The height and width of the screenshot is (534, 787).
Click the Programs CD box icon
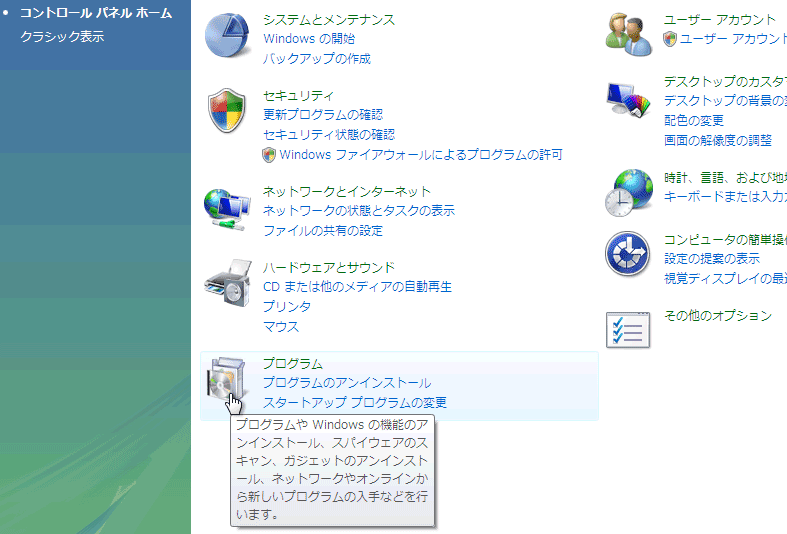click(x=226, y=380)
